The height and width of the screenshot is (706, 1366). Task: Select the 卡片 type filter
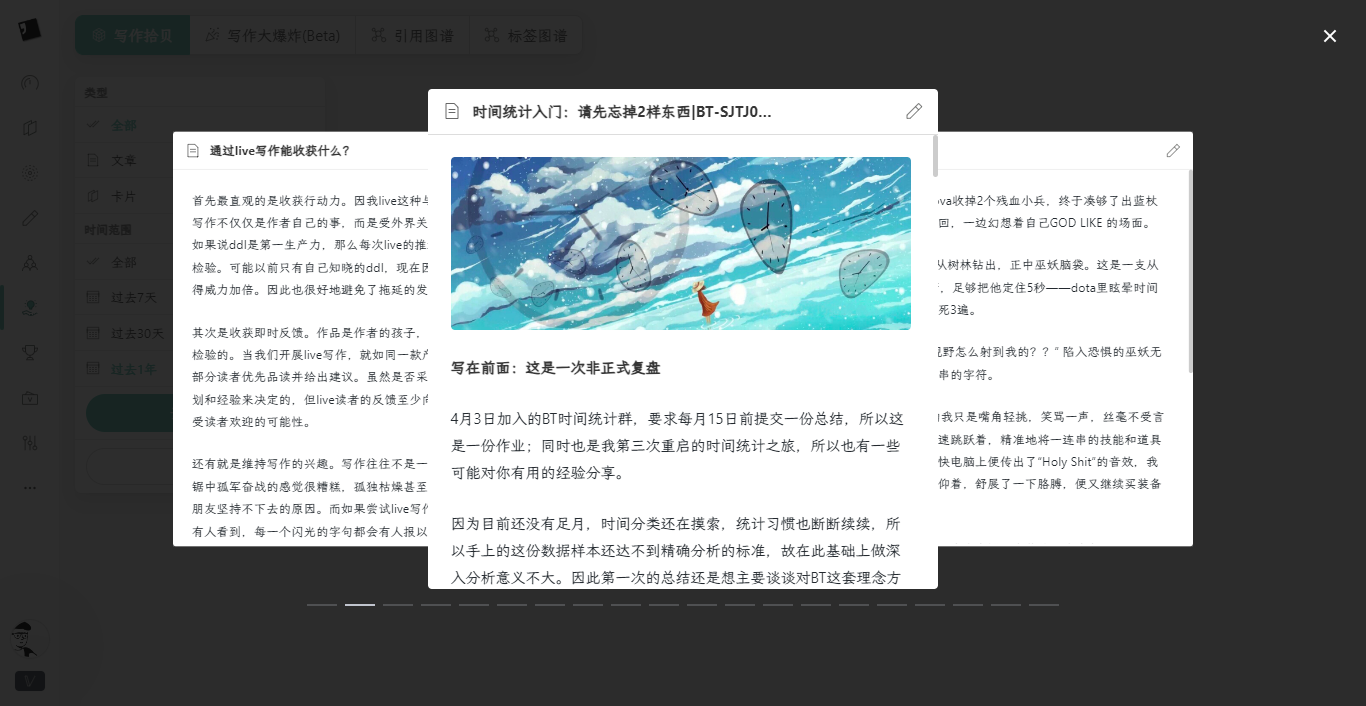click(124, 195)
